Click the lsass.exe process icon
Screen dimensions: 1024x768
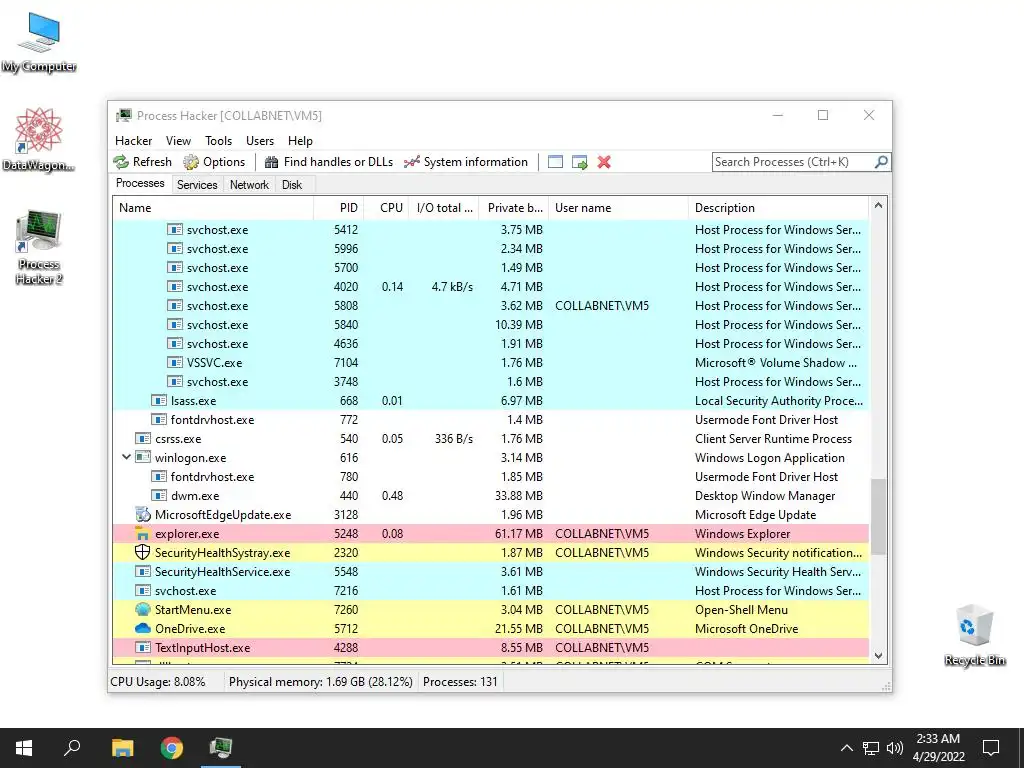click(159, 400)
